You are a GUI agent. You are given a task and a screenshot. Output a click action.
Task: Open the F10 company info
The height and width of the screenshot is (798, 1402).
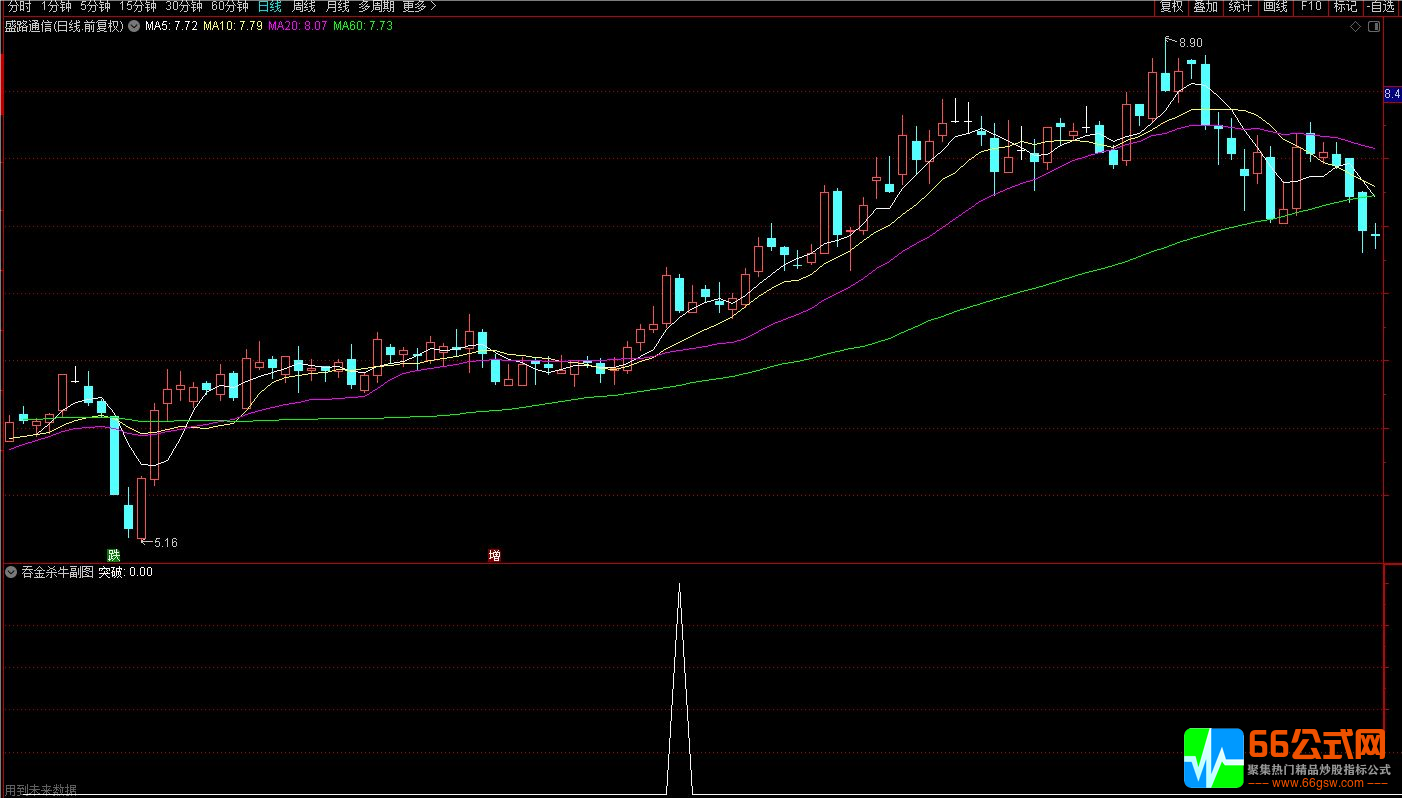(x=1310, y=6)
